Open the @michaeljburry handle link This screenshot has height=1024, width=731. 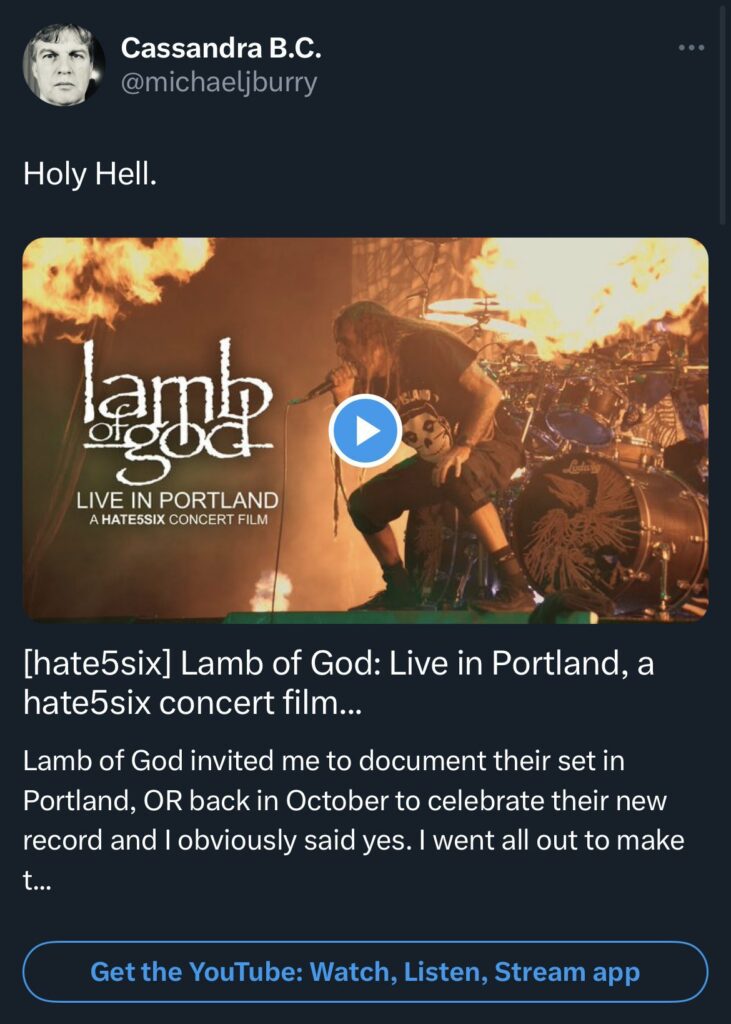(x=218, y=82)
